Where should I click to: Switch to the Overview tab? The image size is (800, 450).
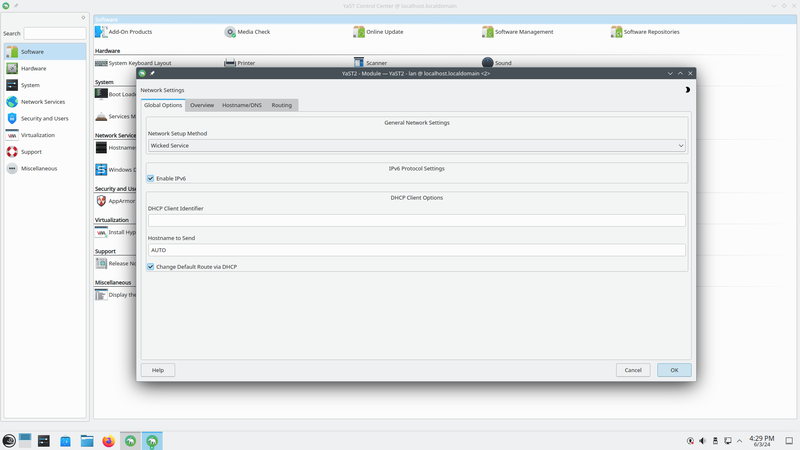202,105
